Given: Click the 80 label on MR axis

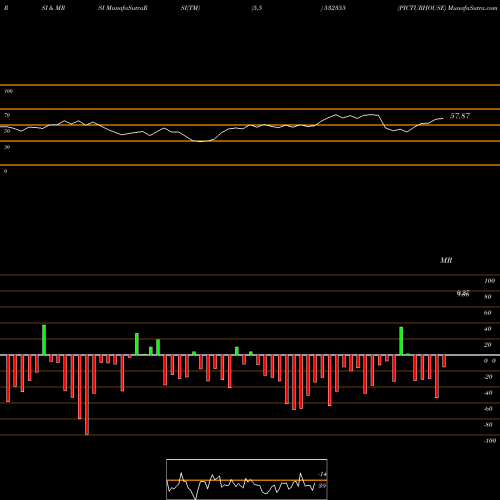Looking at the screenshot, I should (x=488, y=297).
